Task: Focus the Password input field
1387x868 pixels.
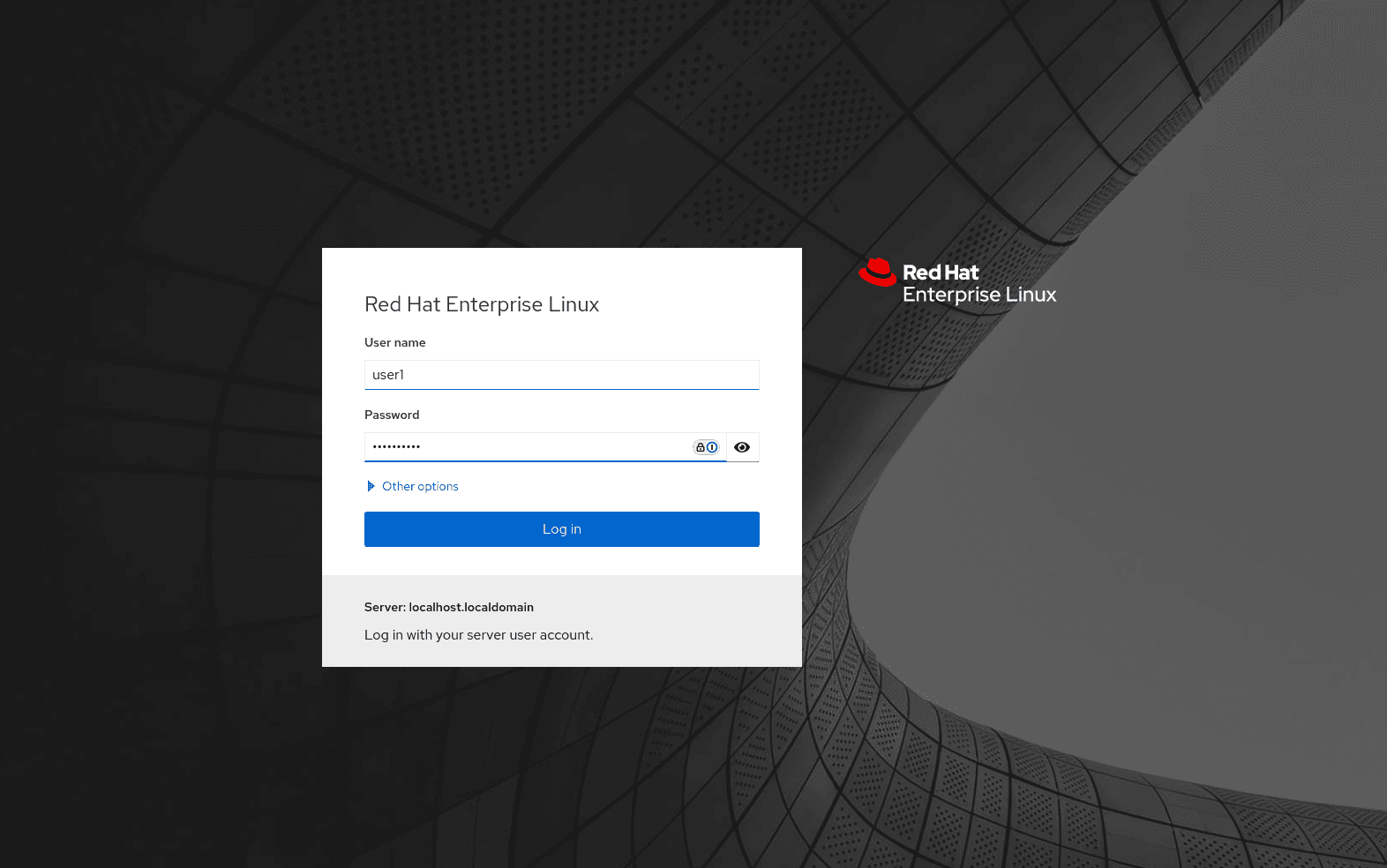Action: (x=545, y=447)
